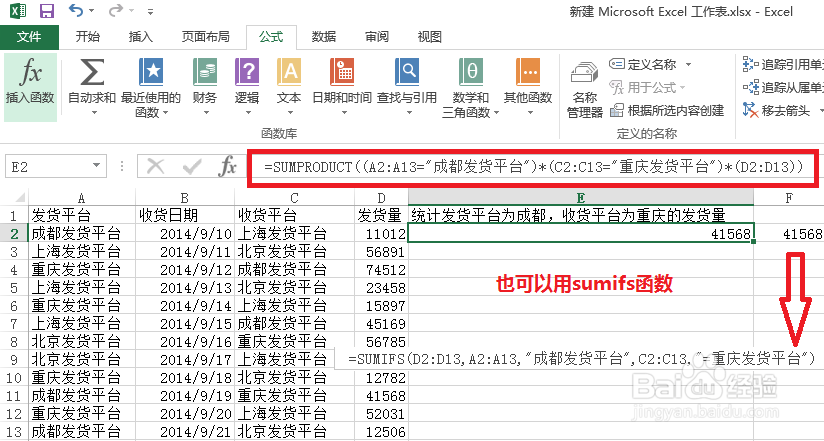Select cell with value 52031

point(381,413)
